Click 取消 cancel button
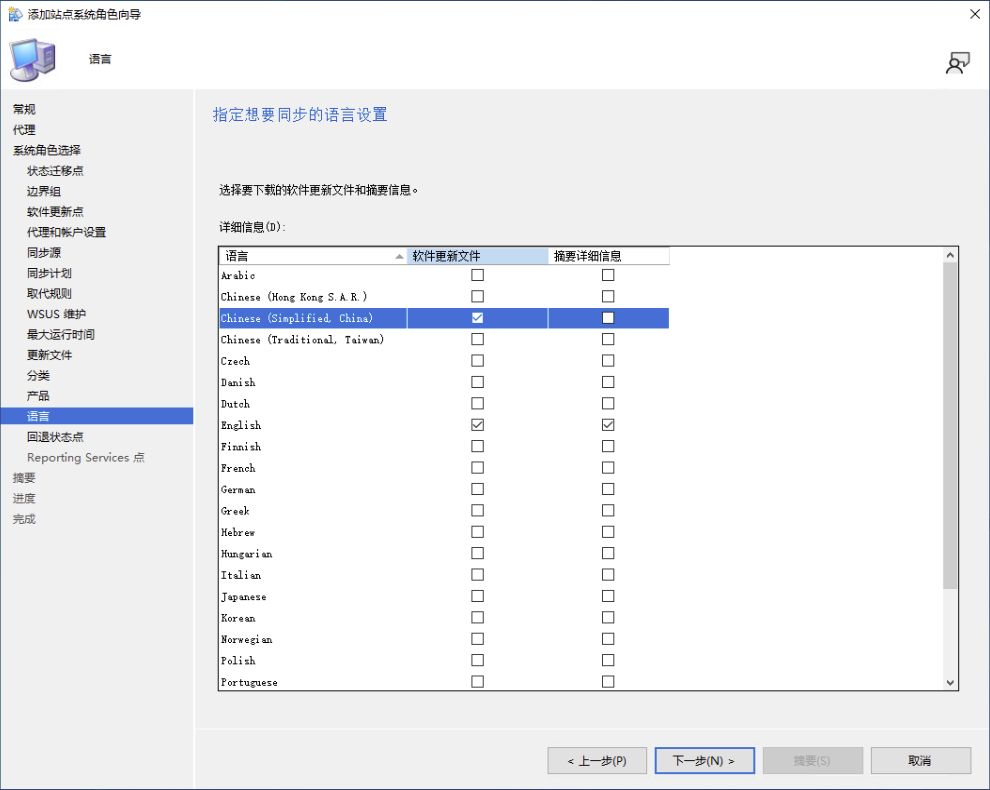990x790 pixels. click(x=921, y=761)
